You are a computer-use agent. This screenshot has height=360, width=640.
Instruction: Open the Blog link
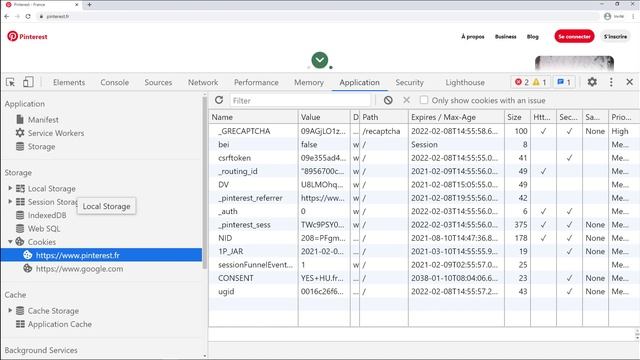coord(532,36)
